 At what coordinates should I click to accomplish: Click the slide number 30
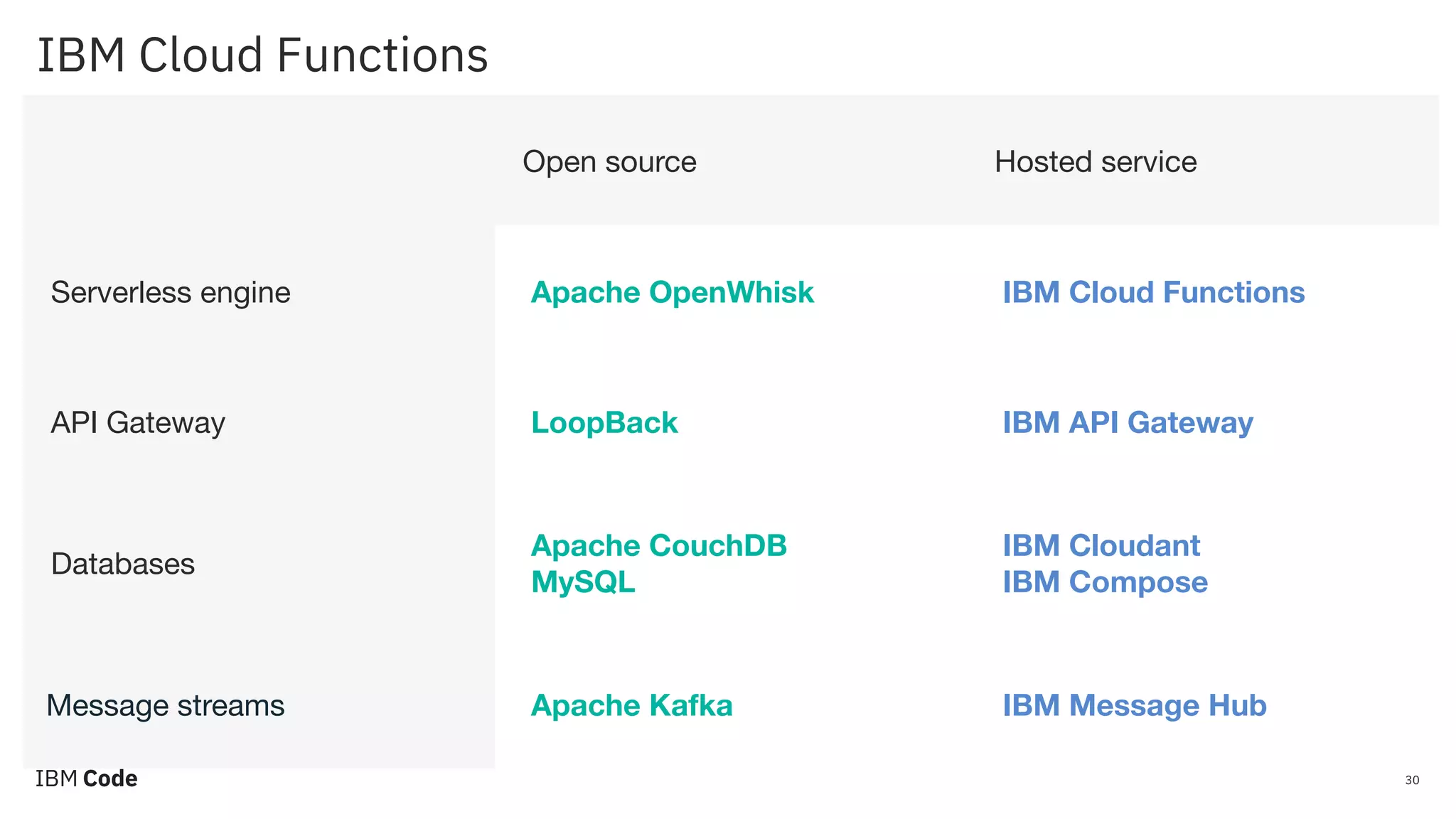pos(1412,781)
